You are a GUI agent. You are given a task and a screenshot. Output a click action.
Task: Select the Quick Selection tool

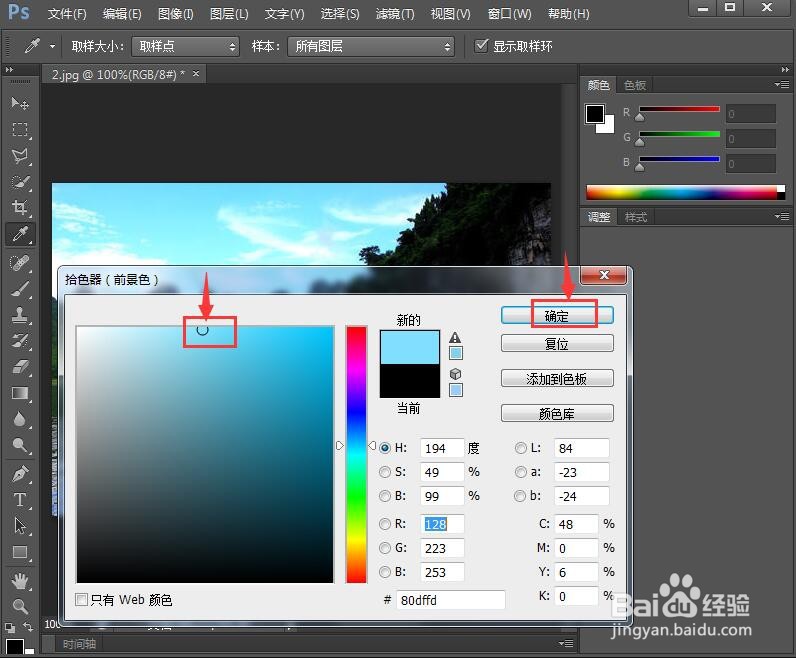pyautogui.click(x=20, y=182)
